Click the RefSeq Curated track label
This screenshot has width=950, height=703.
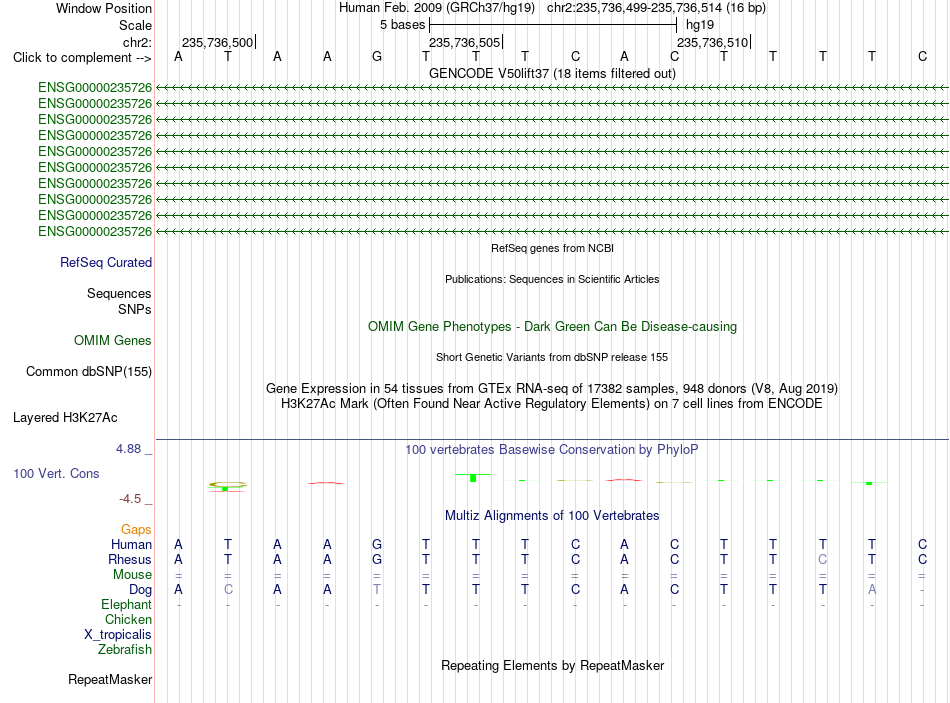pos(106,262)
